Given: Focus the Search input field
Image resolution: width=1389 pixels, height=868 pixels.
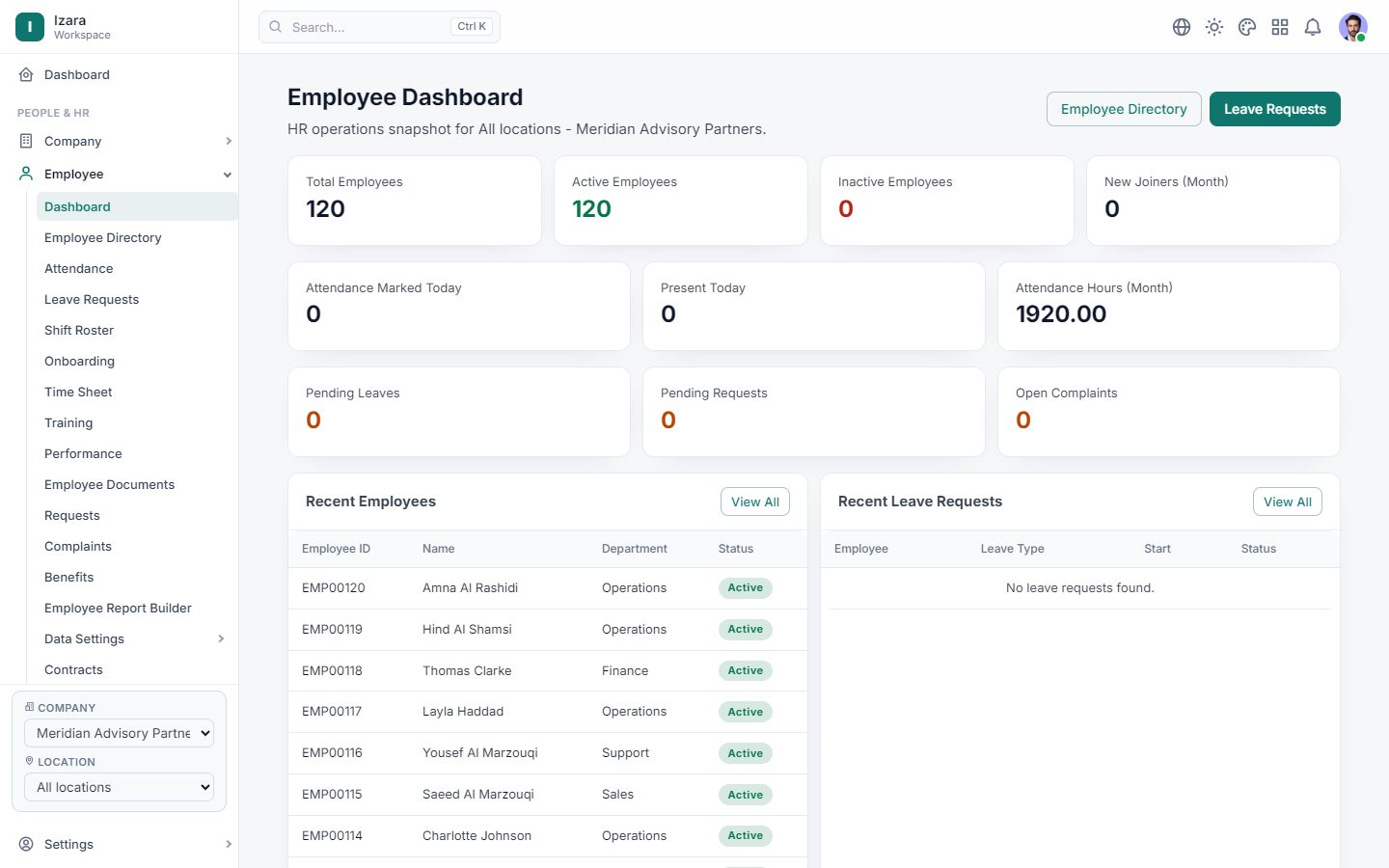Looking at the screenshot, I should click(x=379, y=27).
